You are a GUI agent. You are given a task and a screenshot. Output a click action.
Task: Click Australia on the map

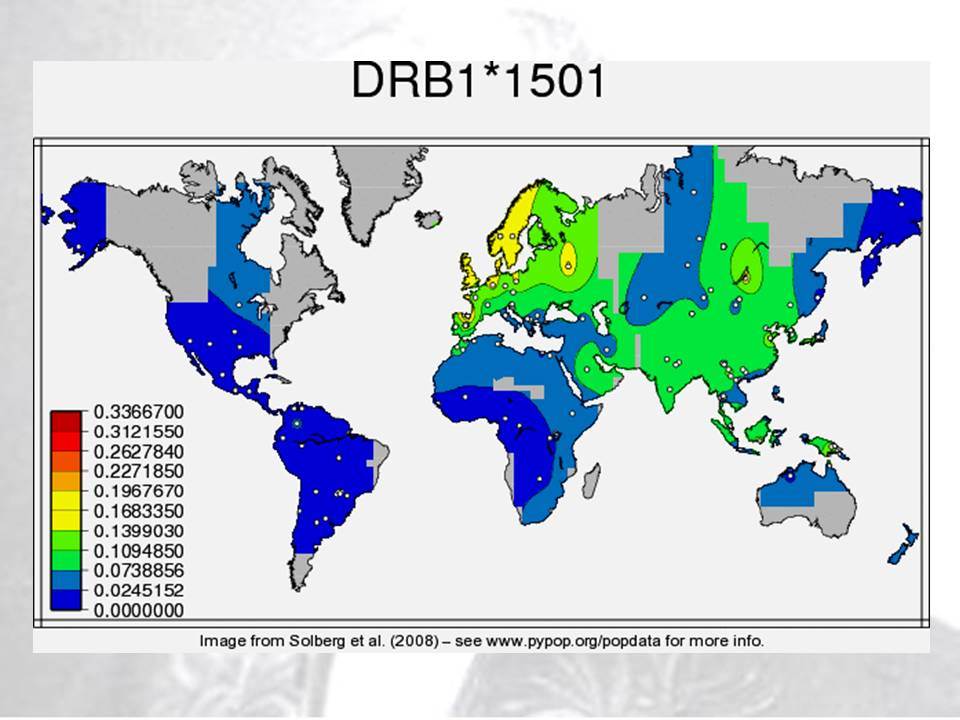807,497
